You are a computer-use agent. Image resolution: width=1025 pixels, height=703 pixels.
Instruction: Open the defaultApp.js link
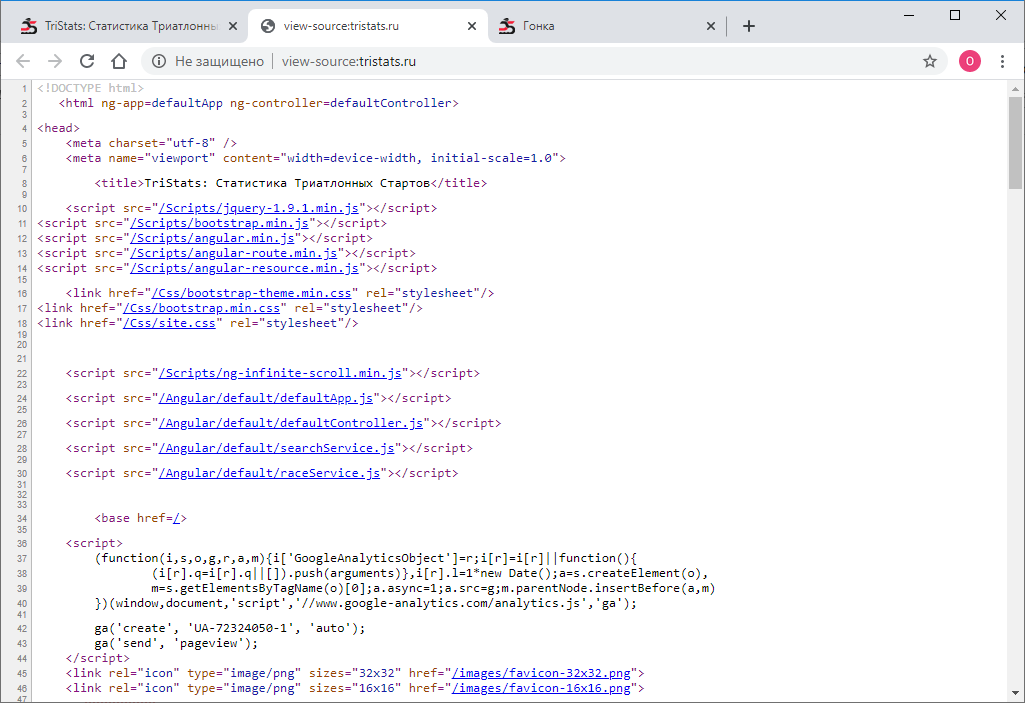point(266,398)
